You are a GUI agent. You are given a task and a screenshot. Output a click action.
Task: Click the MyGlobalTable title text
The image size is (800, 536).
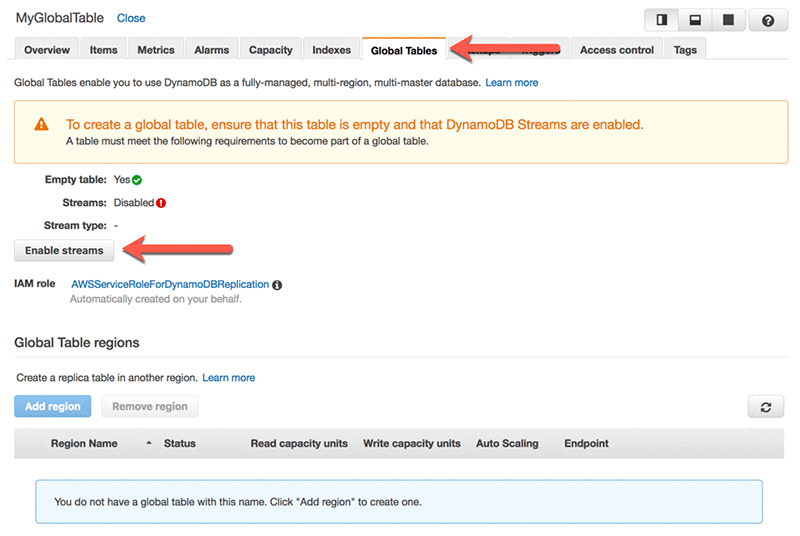pyautogui.click(x=60, y=18)
